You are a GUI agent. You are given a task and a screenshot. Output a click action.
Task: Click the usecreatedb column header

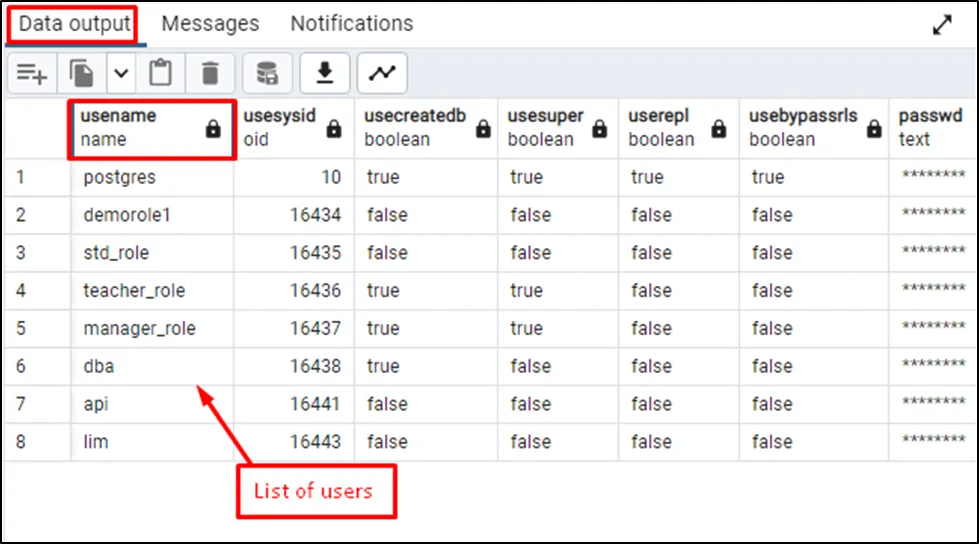(x=415, y=128)
